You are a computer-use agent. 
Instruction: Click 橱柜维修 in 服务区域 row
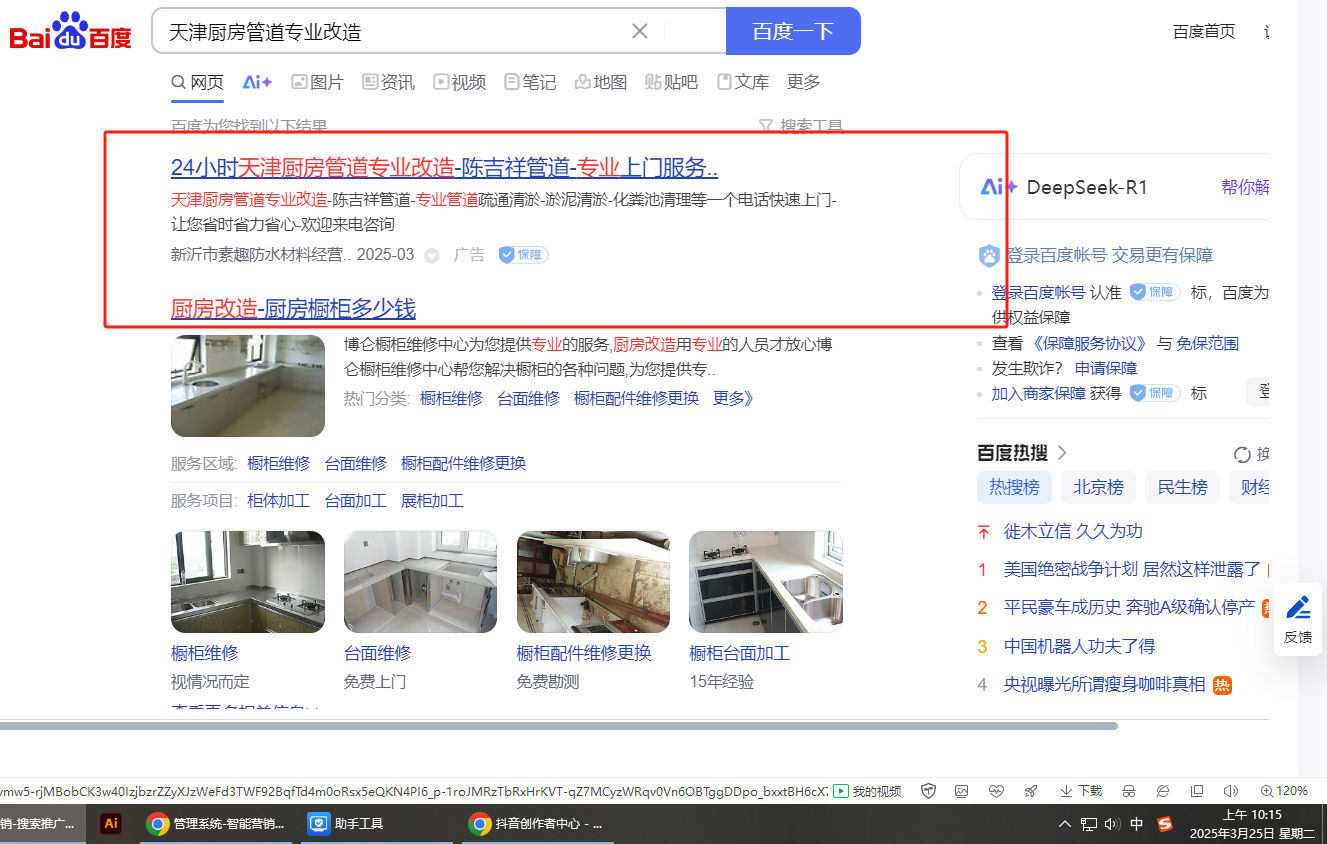coord(279,463)
